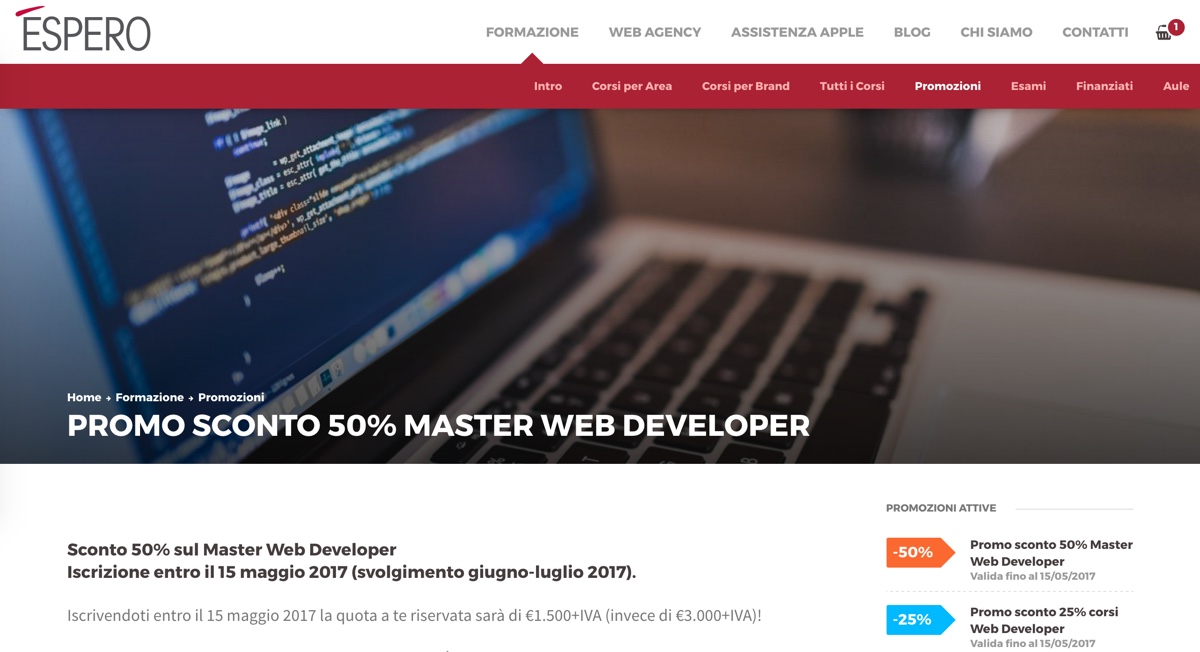This screenshot has height=652, width=1200.
Task: Open the Finanziati section
Action: 1104,86
